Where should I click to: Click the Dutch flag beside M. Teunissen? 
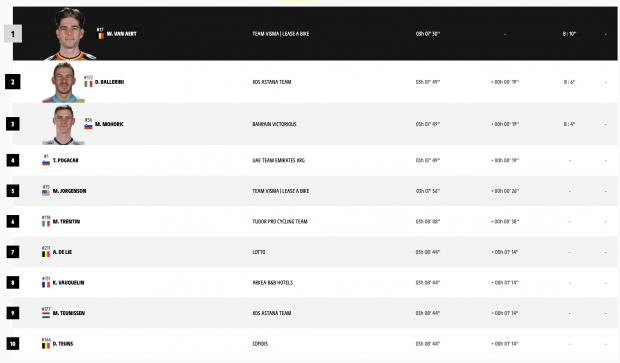point(46,315)
